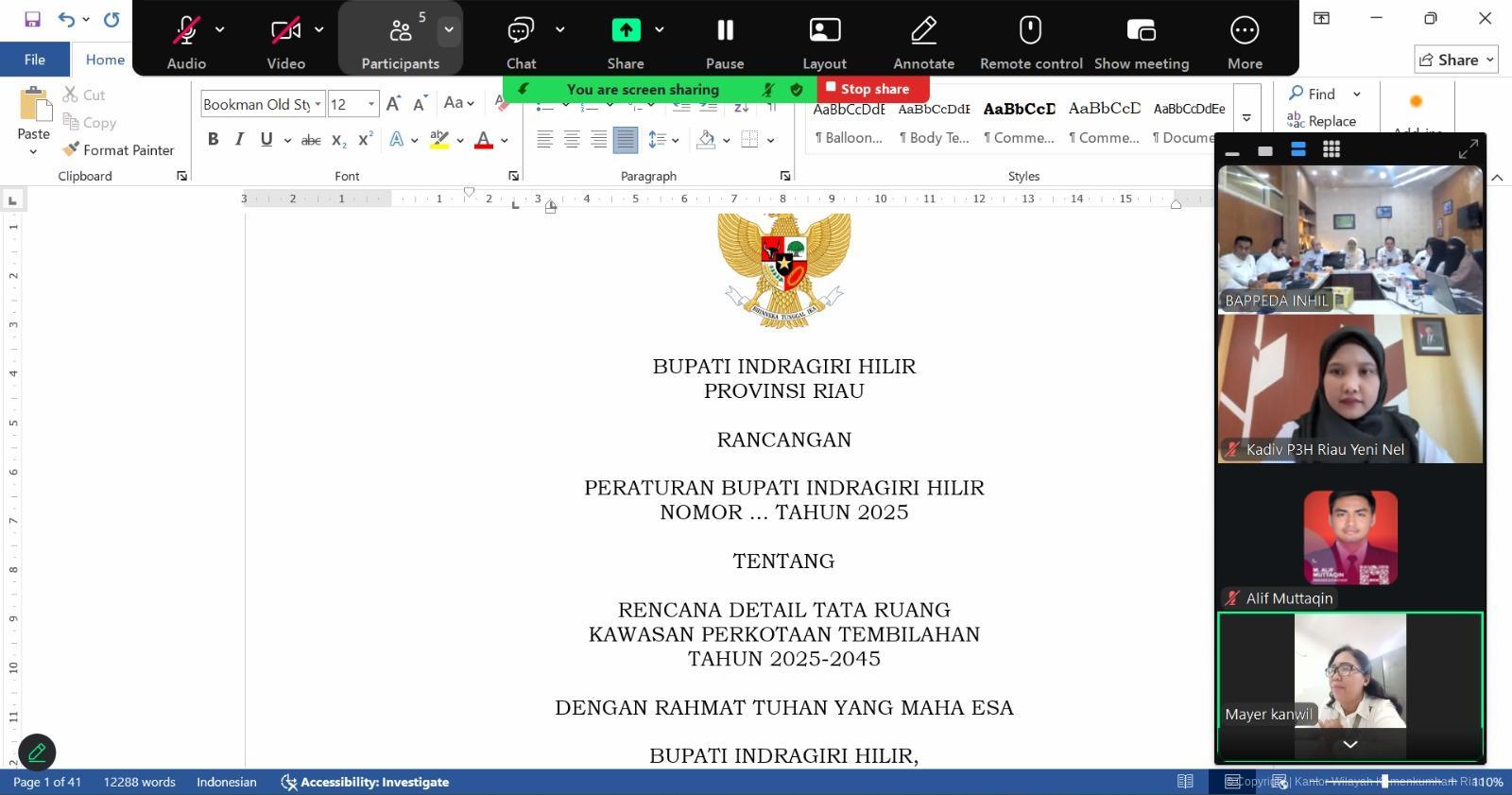Expand Share options arrow
1512x795 pixels.
[660, 29]
